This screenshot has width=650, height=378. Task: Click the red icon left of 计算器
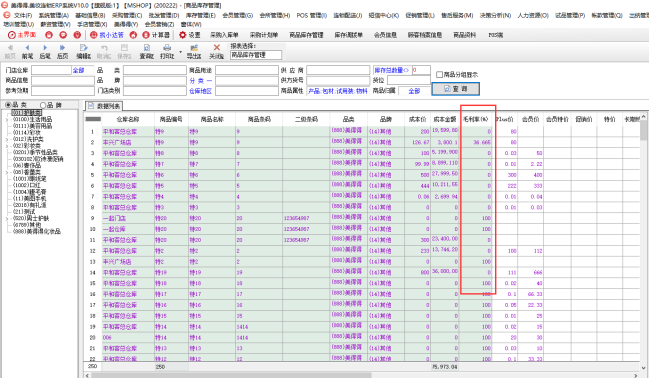tap(133, 35)
